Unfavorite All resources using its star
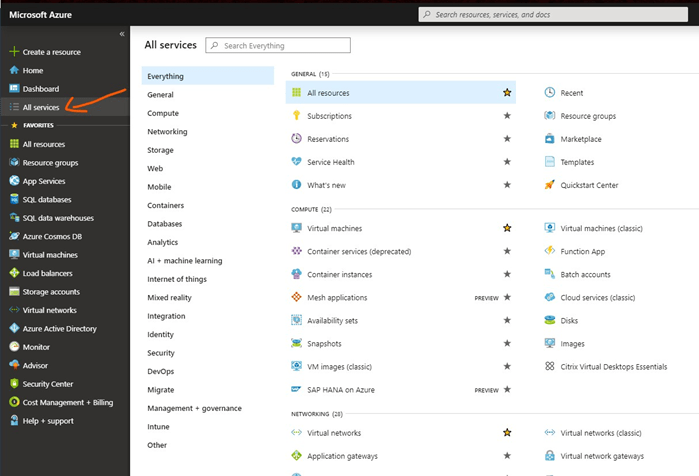 [507, 93]
